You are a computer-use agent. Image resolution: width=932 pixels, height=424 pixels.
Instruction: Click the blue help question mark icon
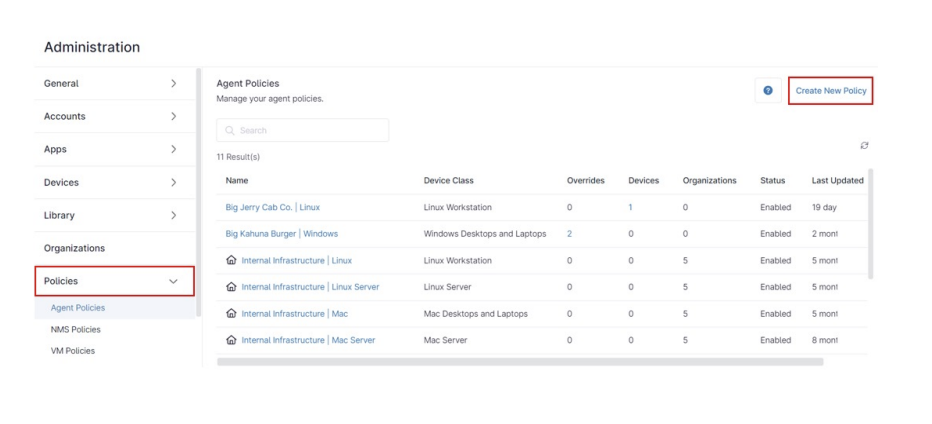point(768,91)
